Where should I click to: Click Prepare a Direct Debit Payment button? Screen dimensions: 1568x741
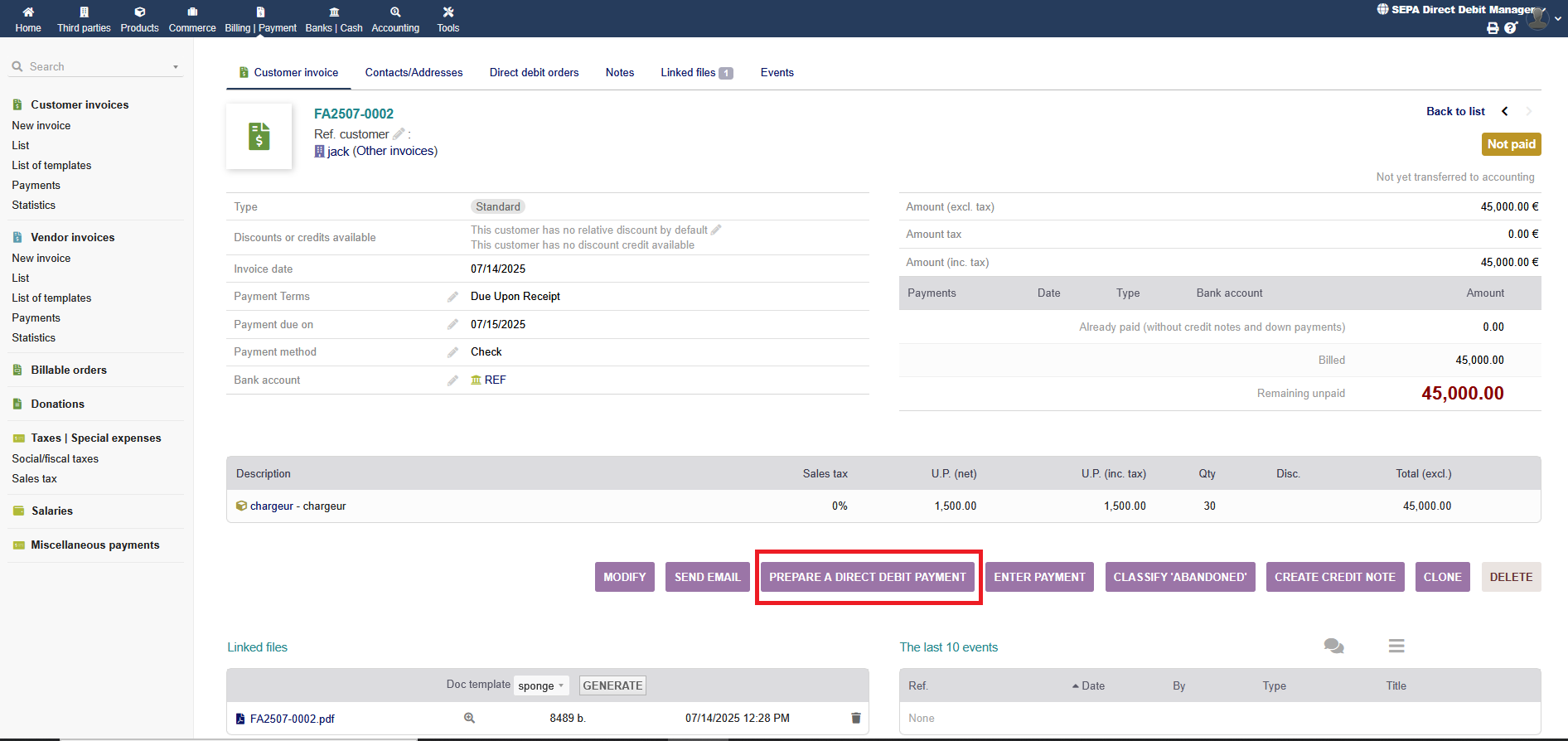click(x=867, y=577)
